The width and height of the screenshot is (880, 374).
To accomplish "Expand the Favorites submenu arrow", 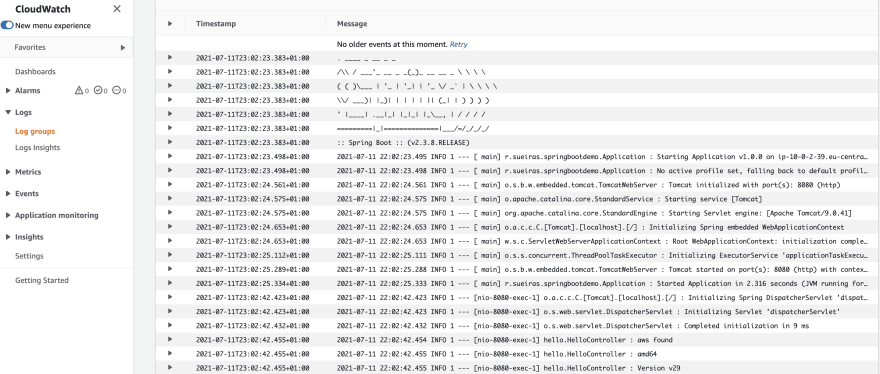I will point(123,48).
